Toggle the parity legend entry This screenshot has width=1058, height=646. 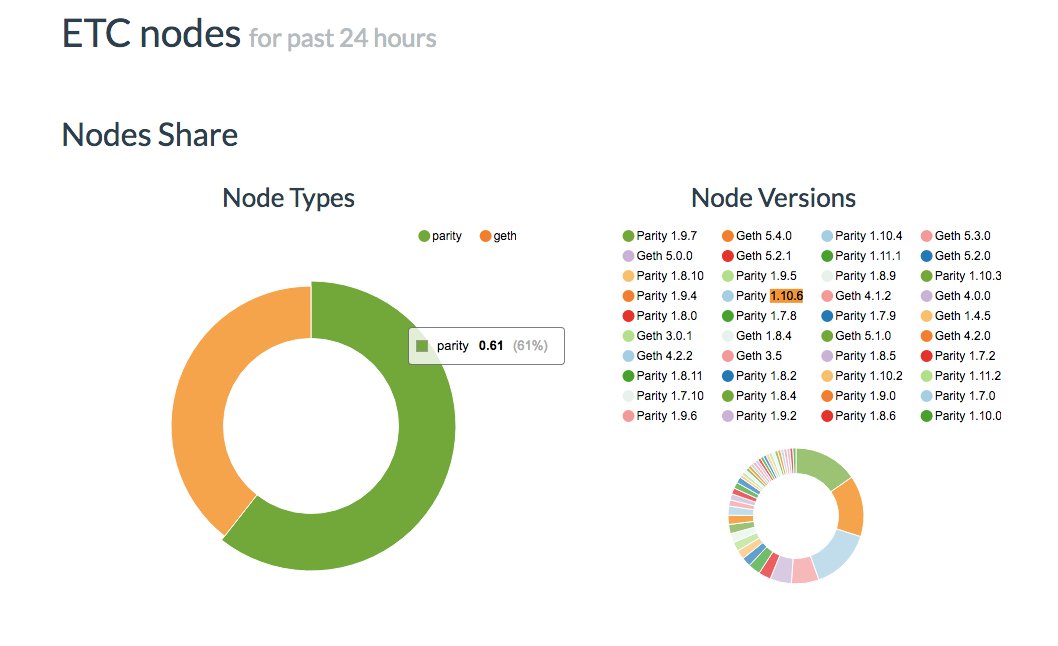point(440,236)
